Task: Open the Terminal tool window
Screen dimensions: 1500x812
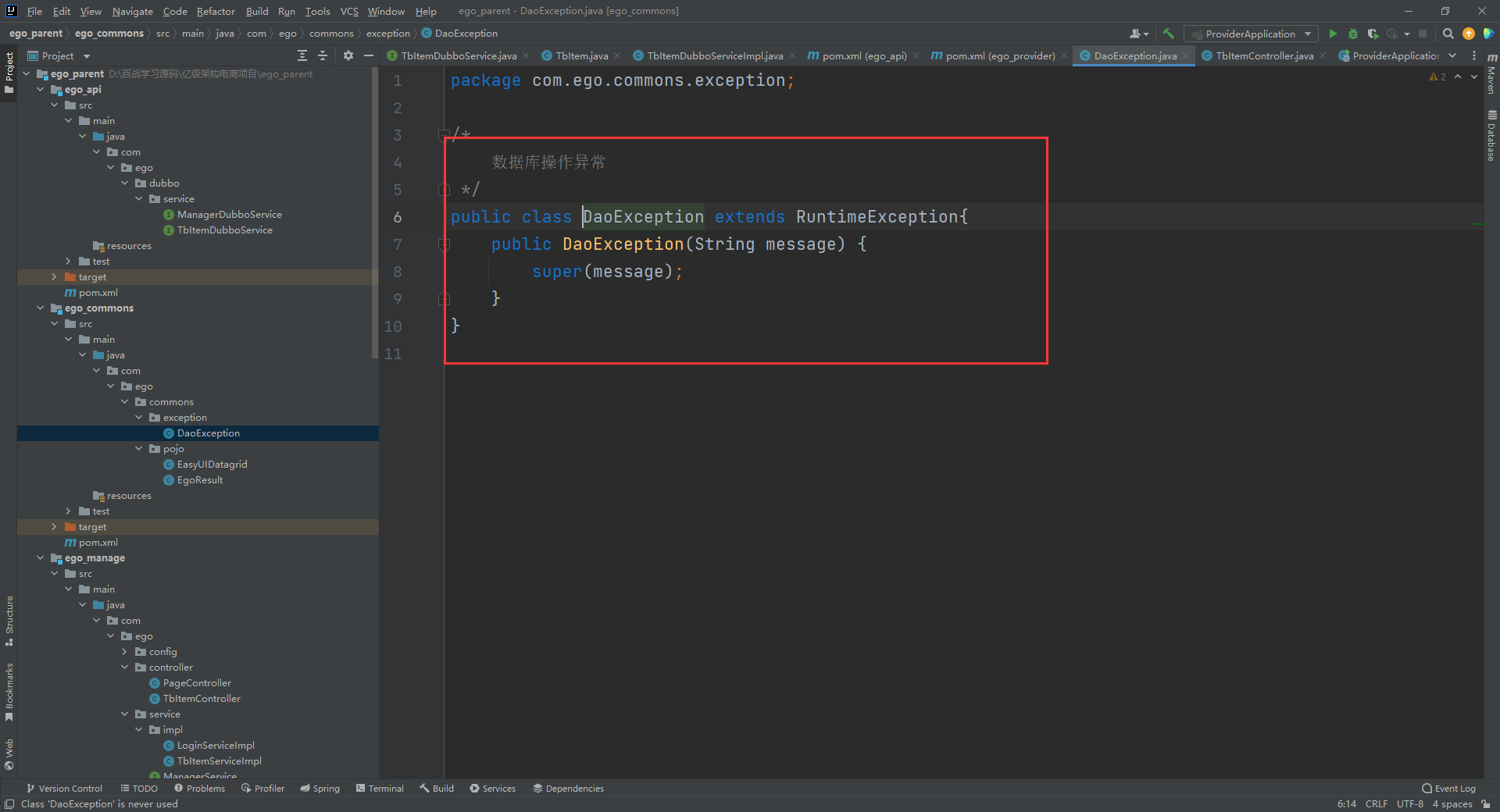Action: (380, 789)
